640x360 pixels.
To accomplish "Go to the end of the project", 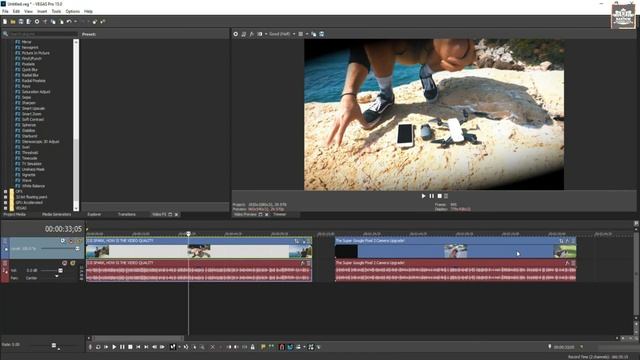I will [146, 347].
